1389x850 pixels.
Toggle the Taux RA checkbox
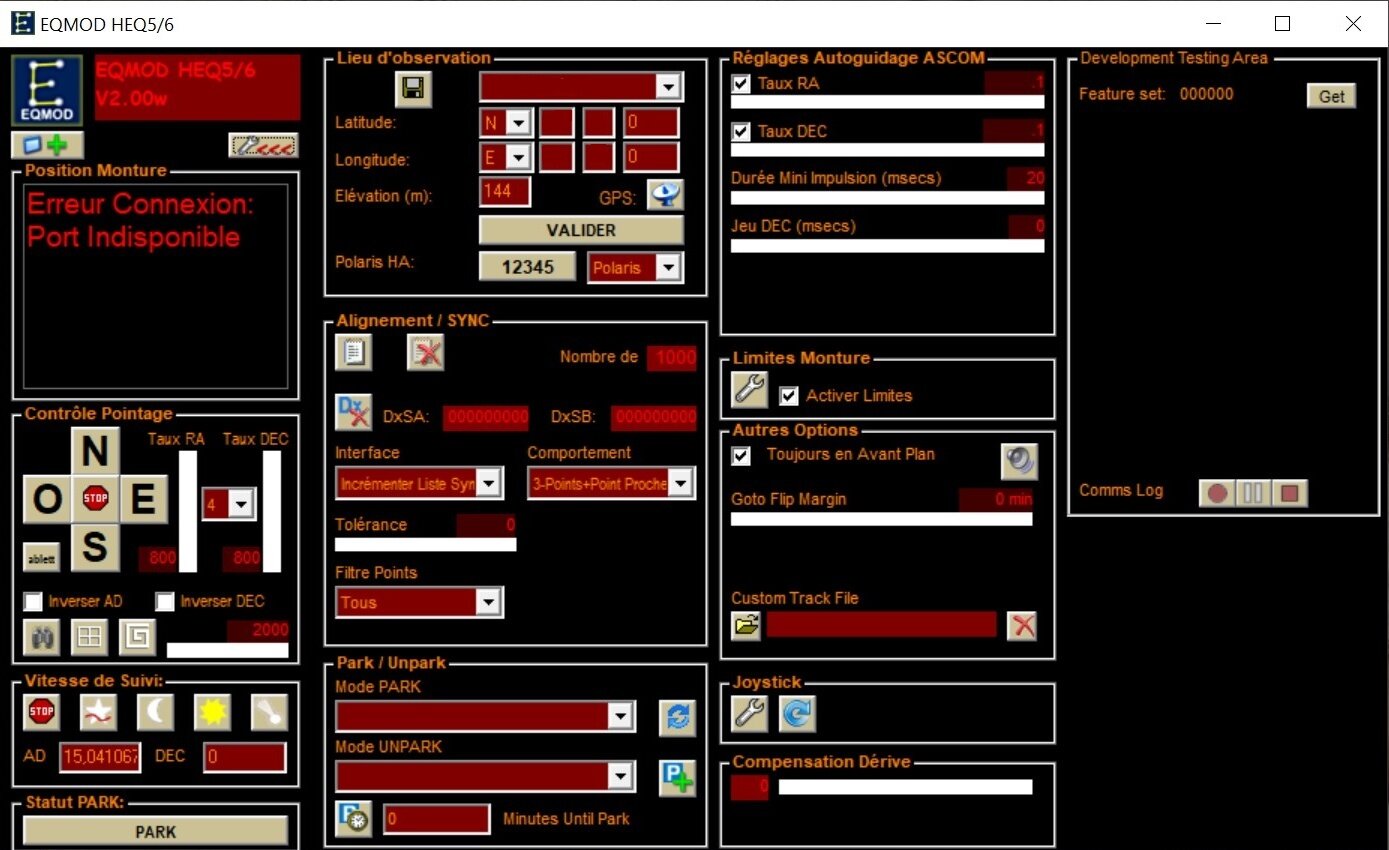point(741,83)
